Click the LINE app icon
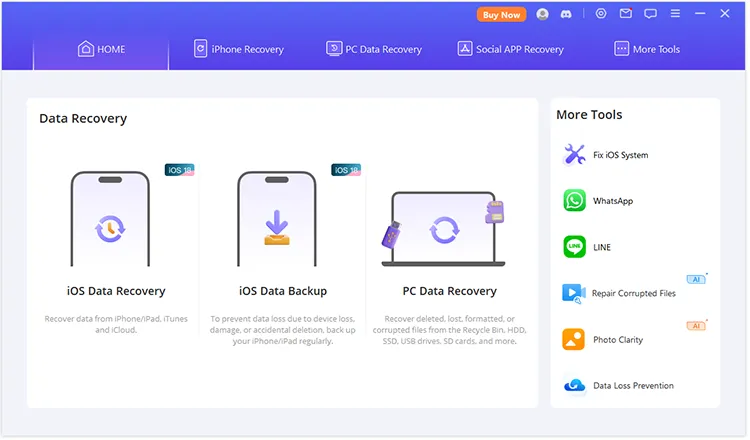 [574, 247]
